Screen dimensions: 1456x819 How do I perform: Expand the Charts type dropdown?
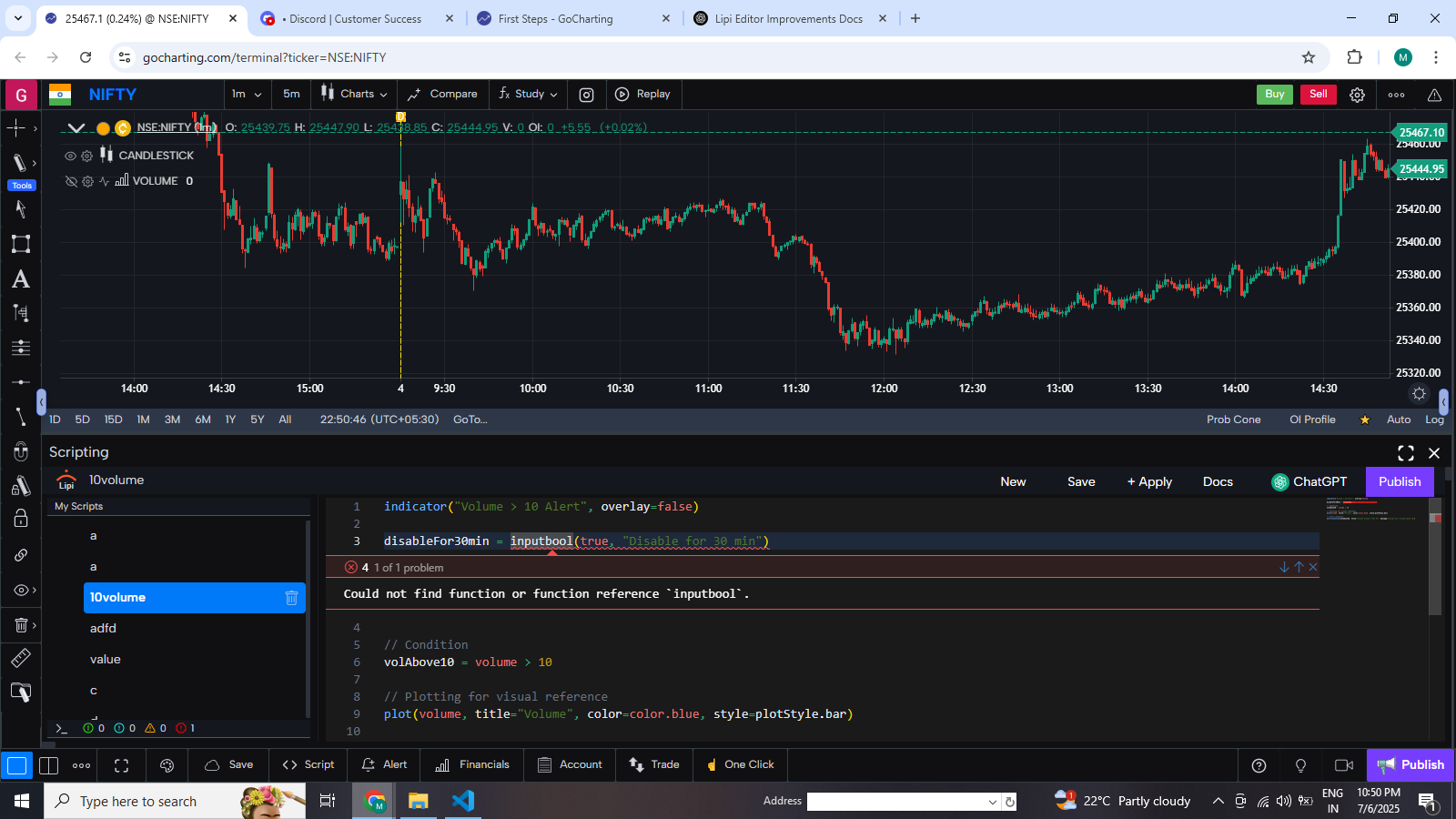(354, 95)
